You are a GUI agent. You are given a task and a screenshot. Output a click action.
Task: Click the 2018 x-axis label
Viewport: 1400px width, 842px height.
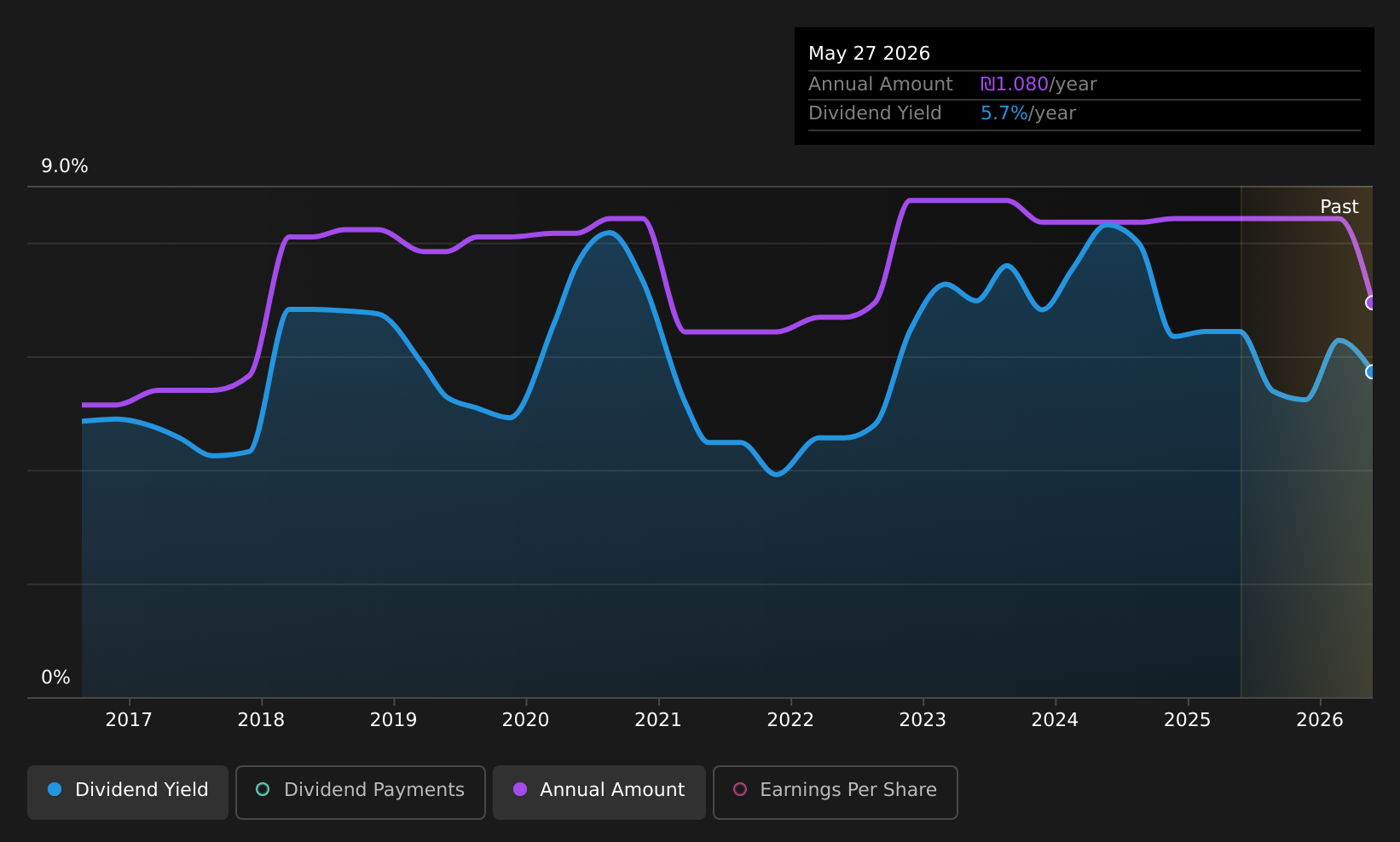261,720
